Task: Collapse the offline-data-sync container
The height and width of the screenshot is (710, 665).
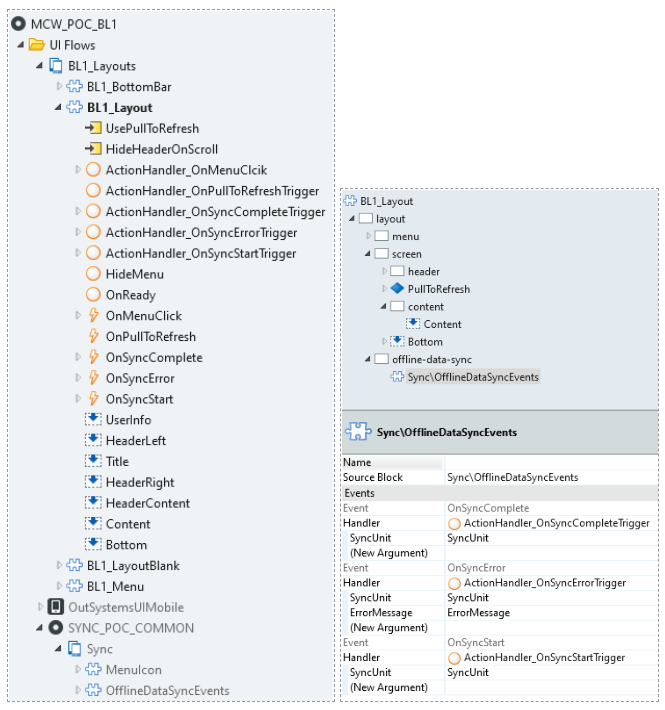Action: click(368, 359)
